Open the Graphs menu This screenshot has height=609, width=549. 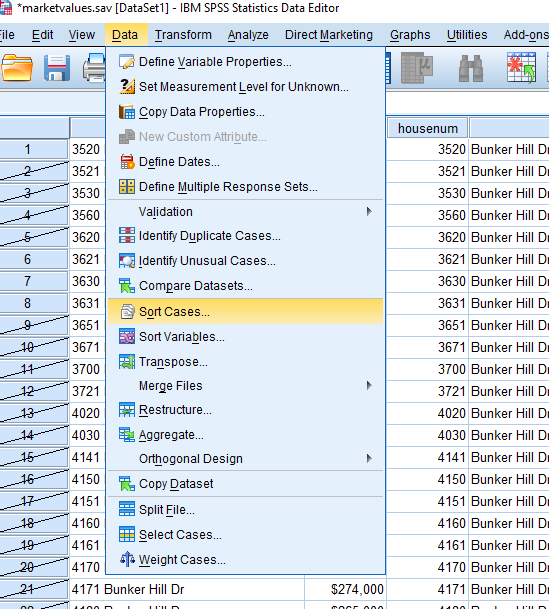pyautogui.click(x=410, y=35)
